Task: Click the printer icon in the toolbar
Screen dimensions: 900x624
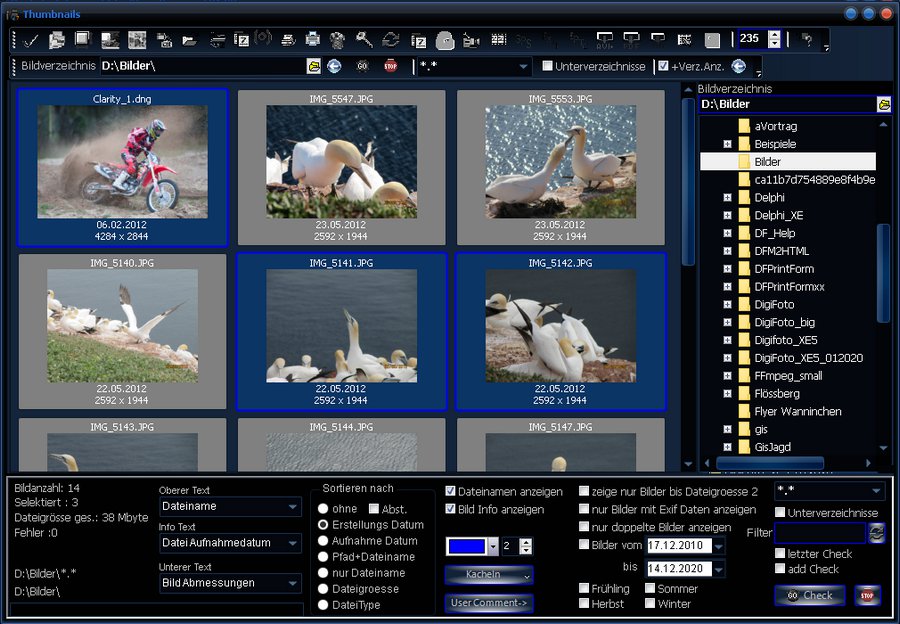Action: point(313,40)
